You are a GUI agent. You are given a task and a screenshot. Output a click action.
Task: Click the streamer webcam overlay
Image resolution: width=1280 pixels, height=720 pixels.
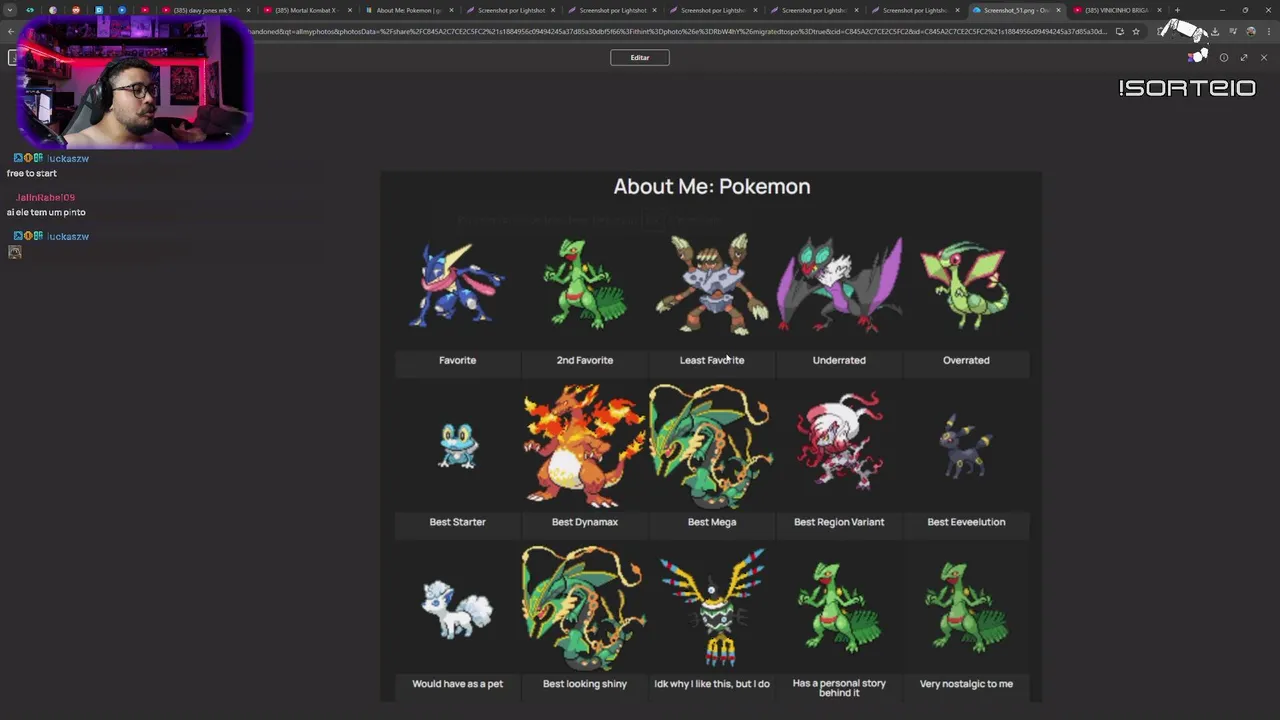pyautogui.click(x=134, y=83)
